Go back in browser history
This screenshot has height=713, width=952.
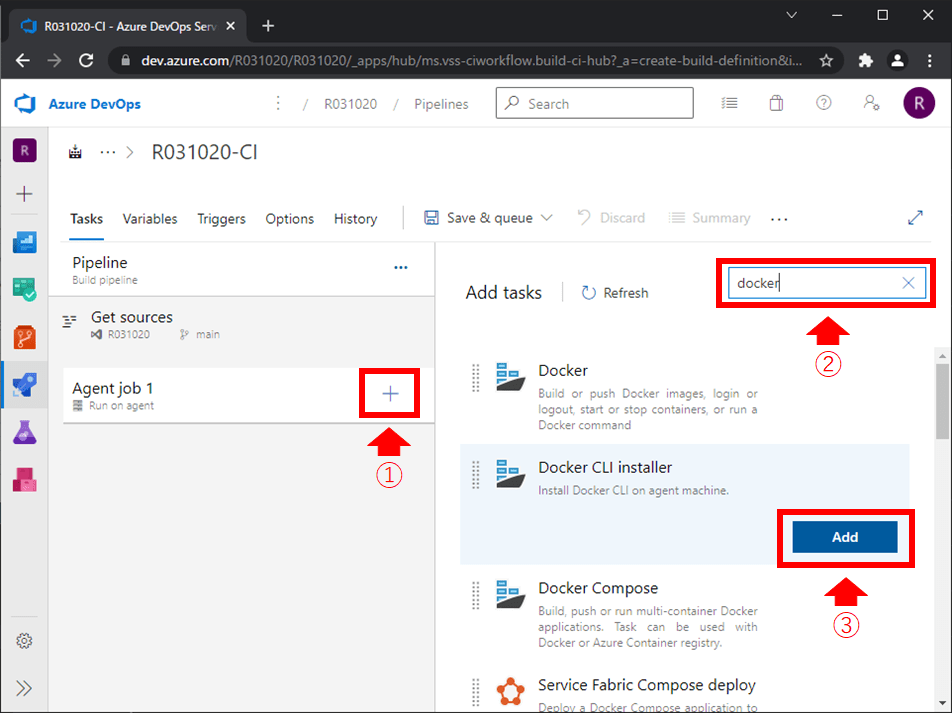point(23,61)
